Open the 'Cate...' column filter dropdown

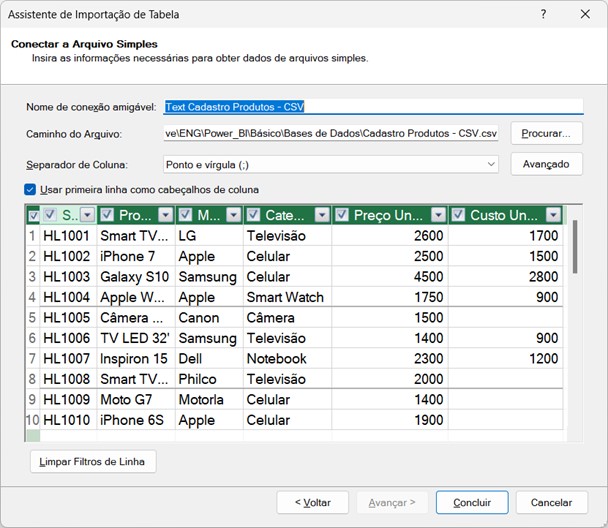(x=322, y=215)
